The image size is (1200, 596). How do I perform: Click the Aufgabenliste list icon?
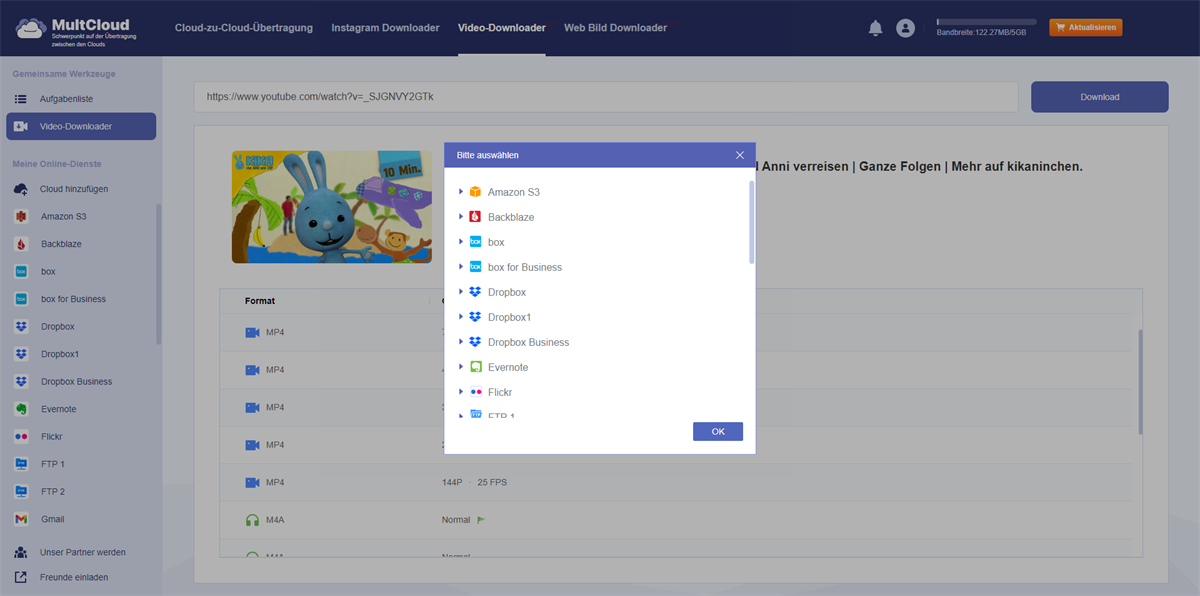click(21, 99)
